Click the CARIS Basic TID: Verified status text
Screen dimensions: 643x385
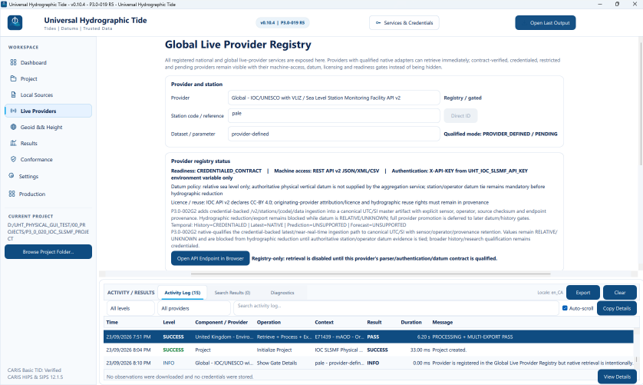34,370
